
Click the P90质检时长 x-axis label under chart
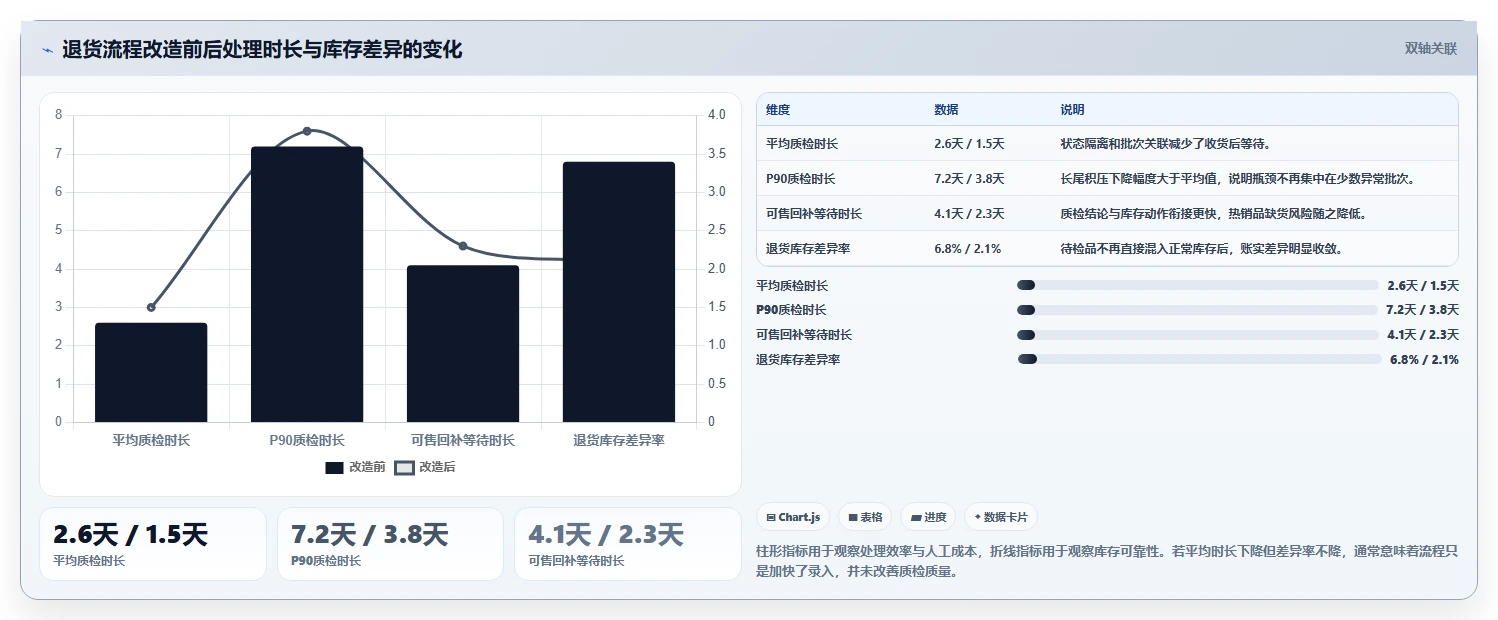[x=307, y=440]
